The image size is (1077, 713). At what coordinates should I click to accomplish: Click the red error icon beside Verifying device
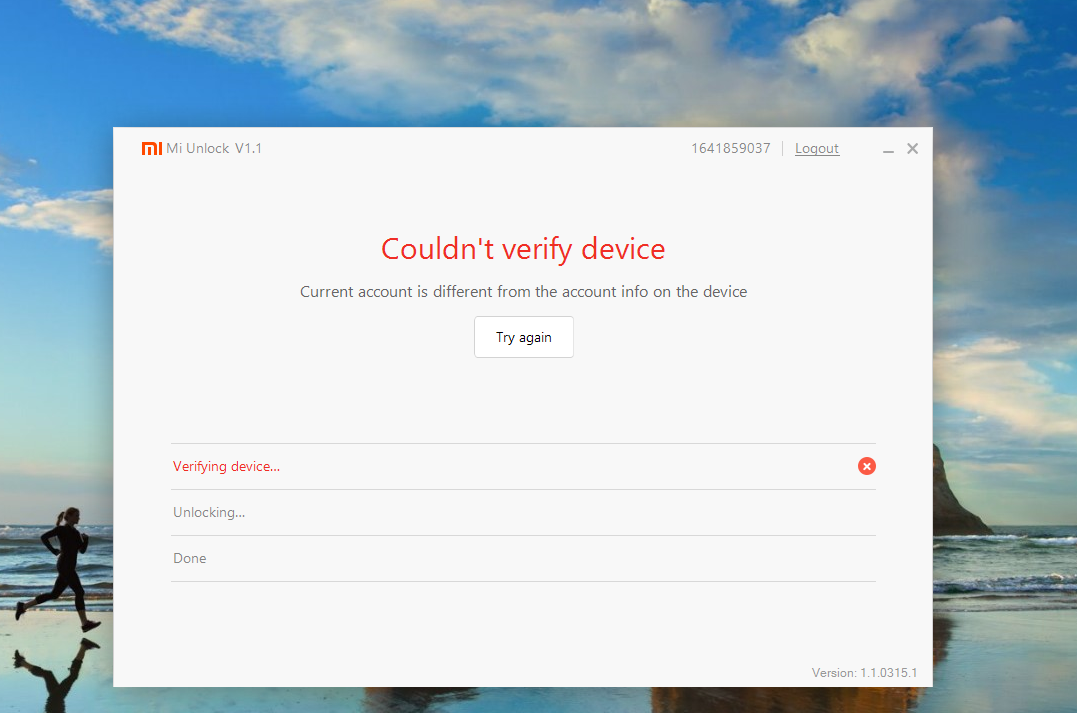click(x=867, y=466)
